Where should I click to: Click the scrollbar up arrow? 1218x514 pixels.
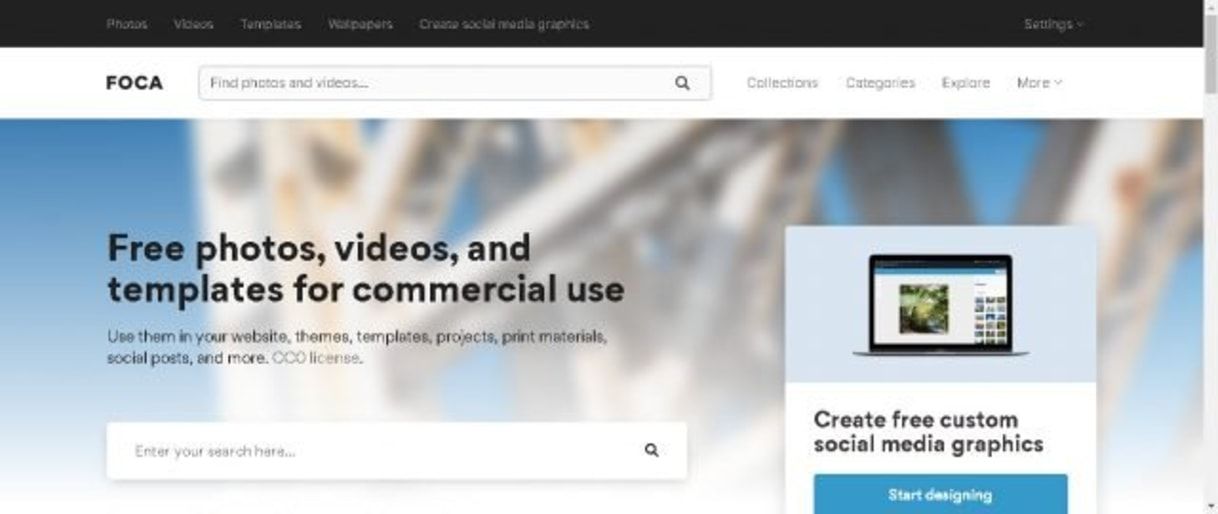pos(1211,7)
